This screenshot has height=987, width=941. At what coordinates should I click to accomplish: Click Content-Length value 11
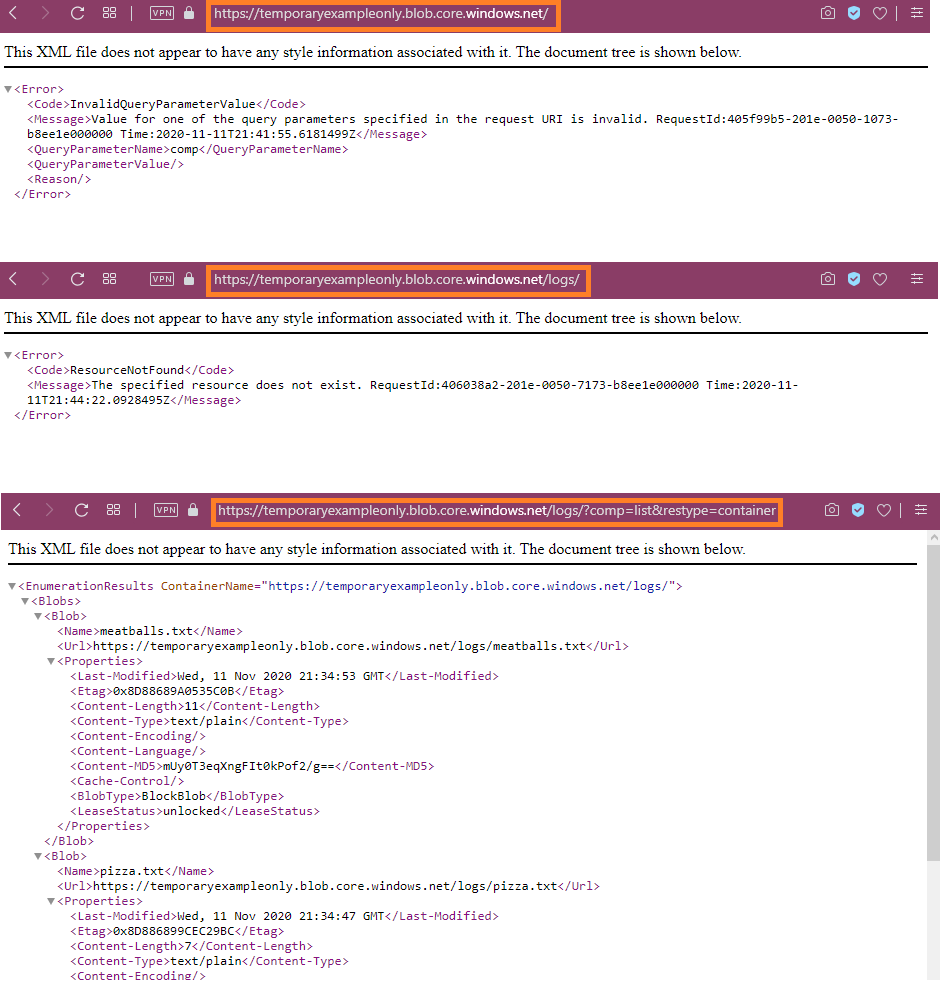[x=192, y=706]
